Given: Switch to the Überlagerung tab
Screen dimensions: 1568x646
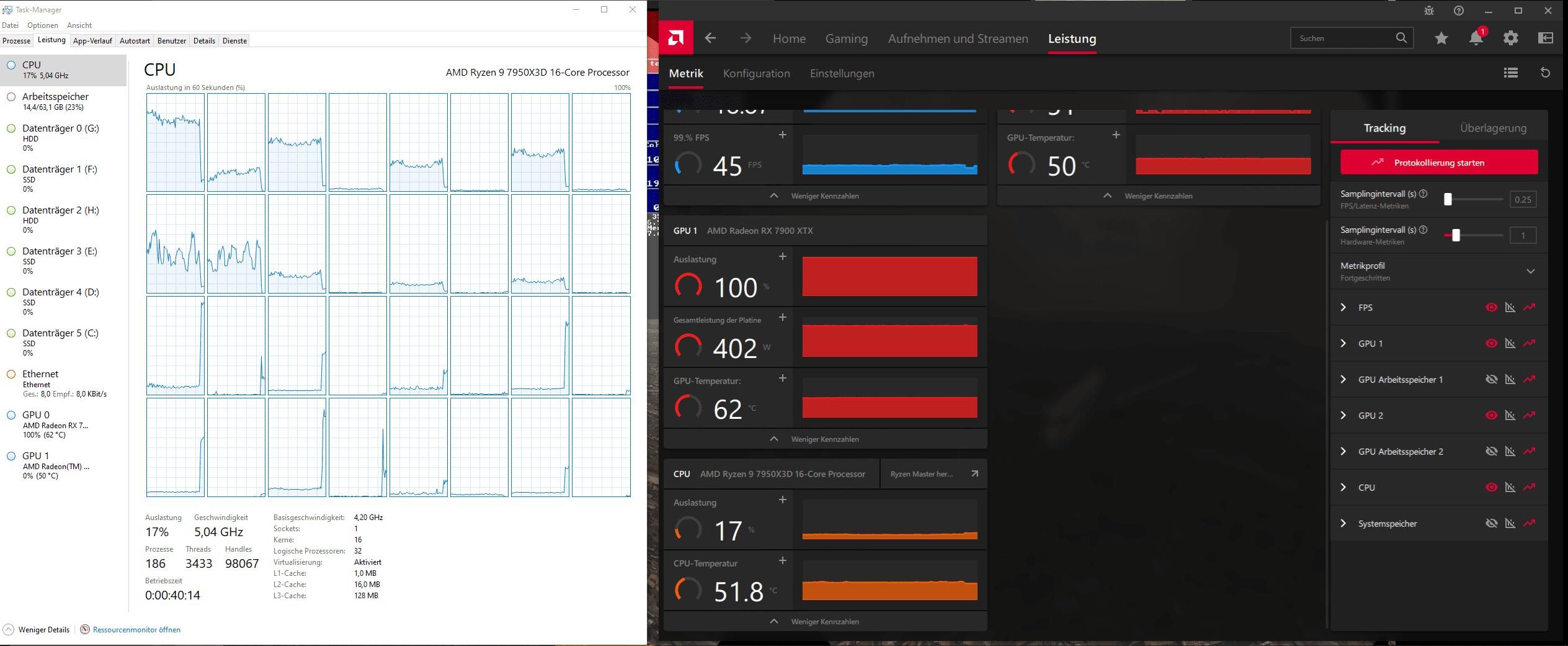Looking at the screenshot, I should pyautogui.click(x=1494, y=128).
